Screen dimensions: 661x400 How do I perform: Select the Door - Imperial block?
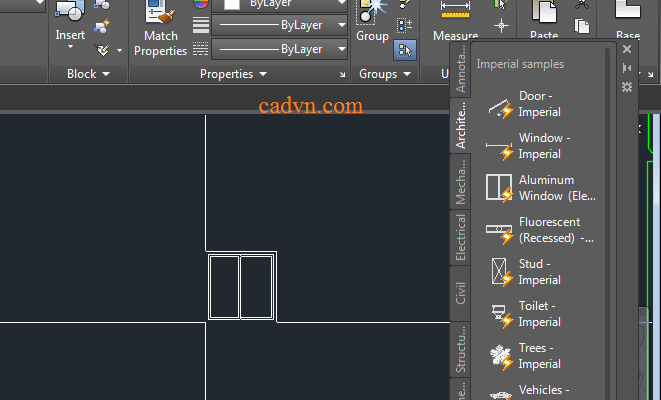point(538,105)
